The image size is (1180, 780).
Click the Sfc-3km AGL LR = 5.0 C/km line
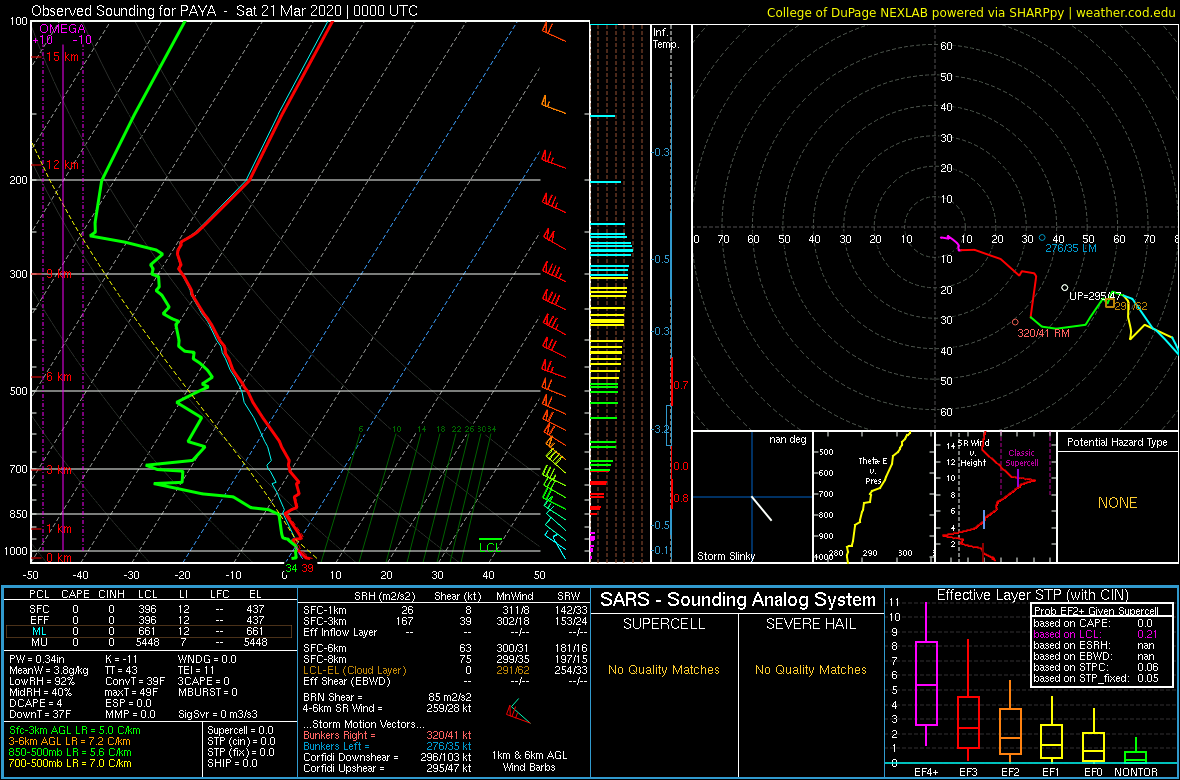(x=75, y=731)
